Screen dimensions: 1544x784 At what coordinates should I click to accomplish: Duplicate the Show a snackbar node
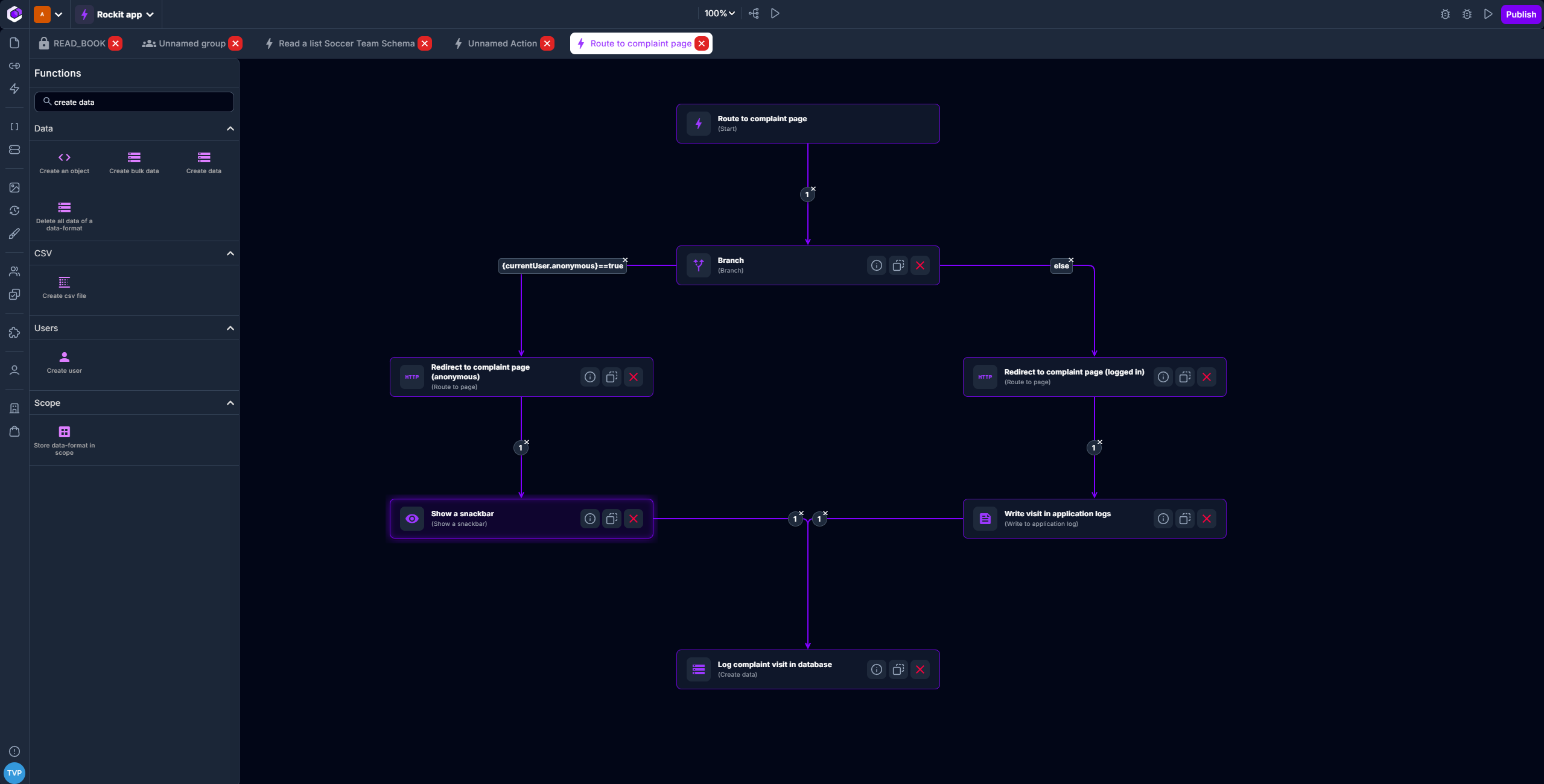[x=611, y=519]
